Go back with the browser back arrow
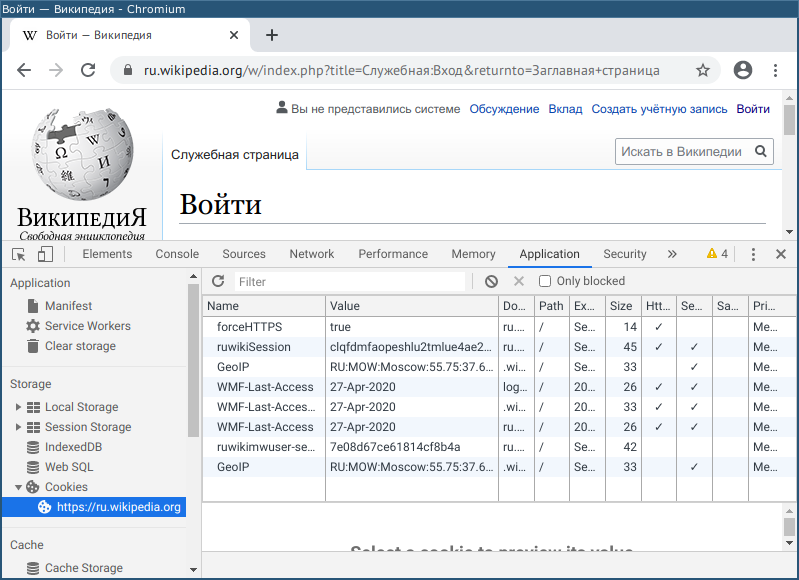 [24, 70]
